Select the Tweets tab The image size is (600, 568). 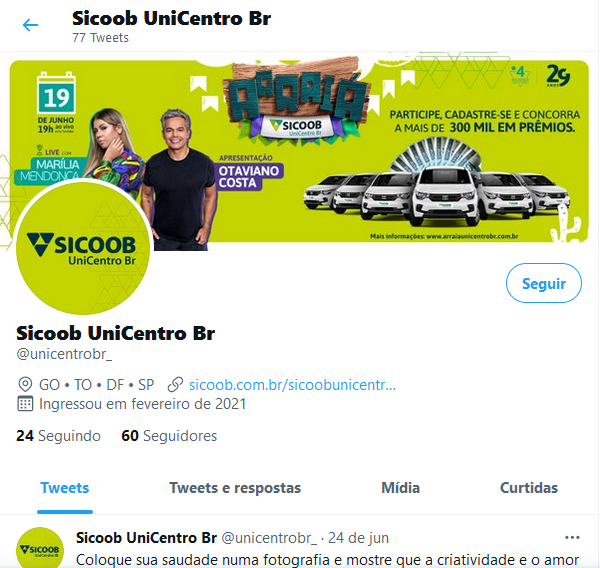click(65, 488)
